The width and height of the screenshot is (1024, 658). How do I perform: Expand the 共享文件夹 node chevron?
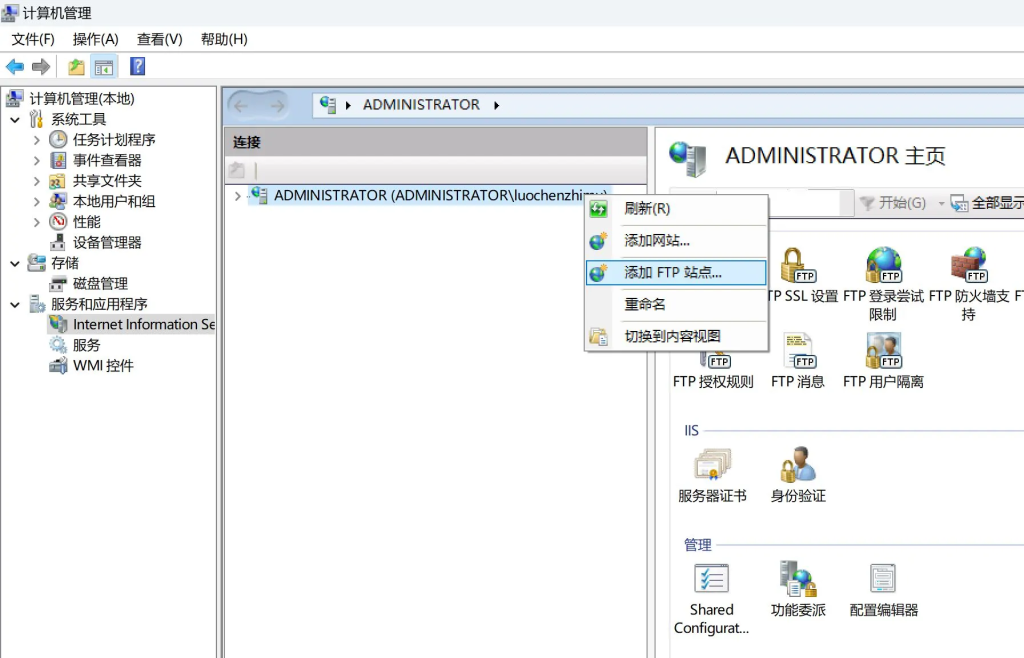[x=37, y=181]
